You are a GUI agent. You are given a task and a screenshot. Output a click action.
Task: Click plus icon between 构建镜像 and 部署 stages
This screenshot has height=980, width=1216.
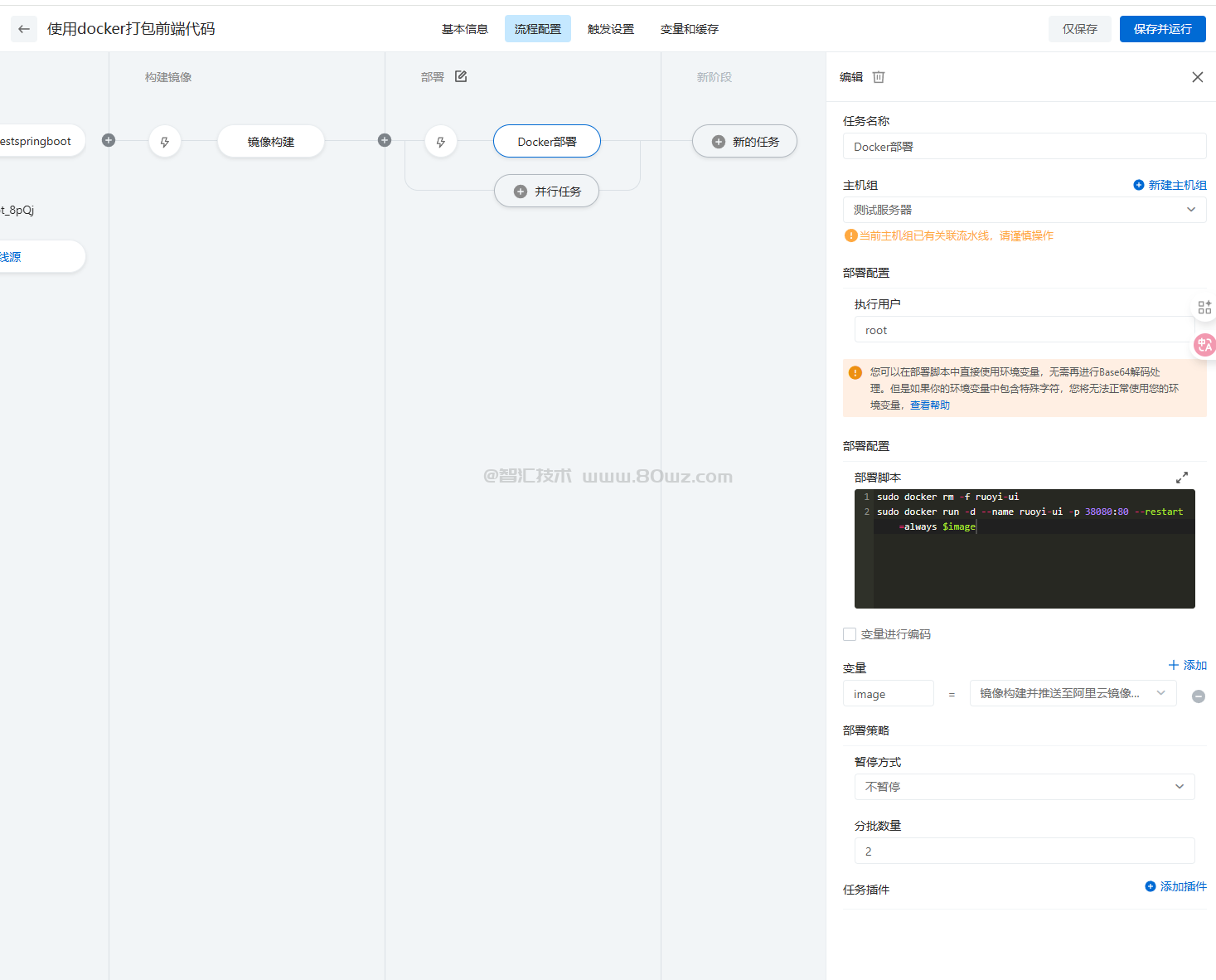tap(385, 140)
